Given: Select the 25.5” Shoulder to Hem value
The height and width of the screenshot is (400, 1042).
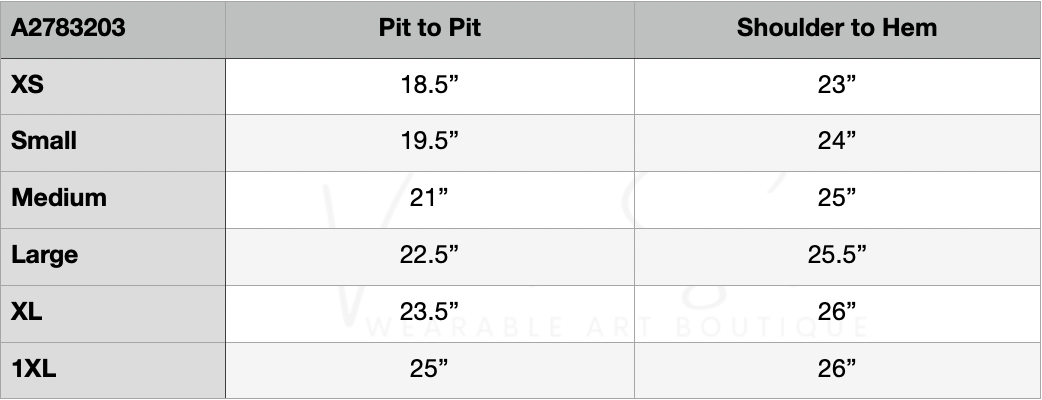Looking at the screenshot, I should pos(837,255).
